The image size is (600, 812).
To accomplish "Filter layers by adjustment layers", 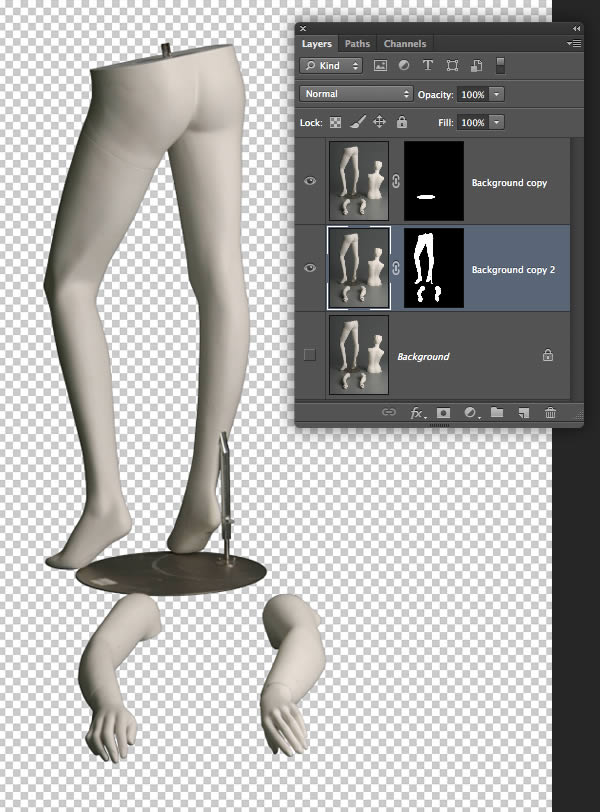I will pyautogui.click(x=404, y=66).
